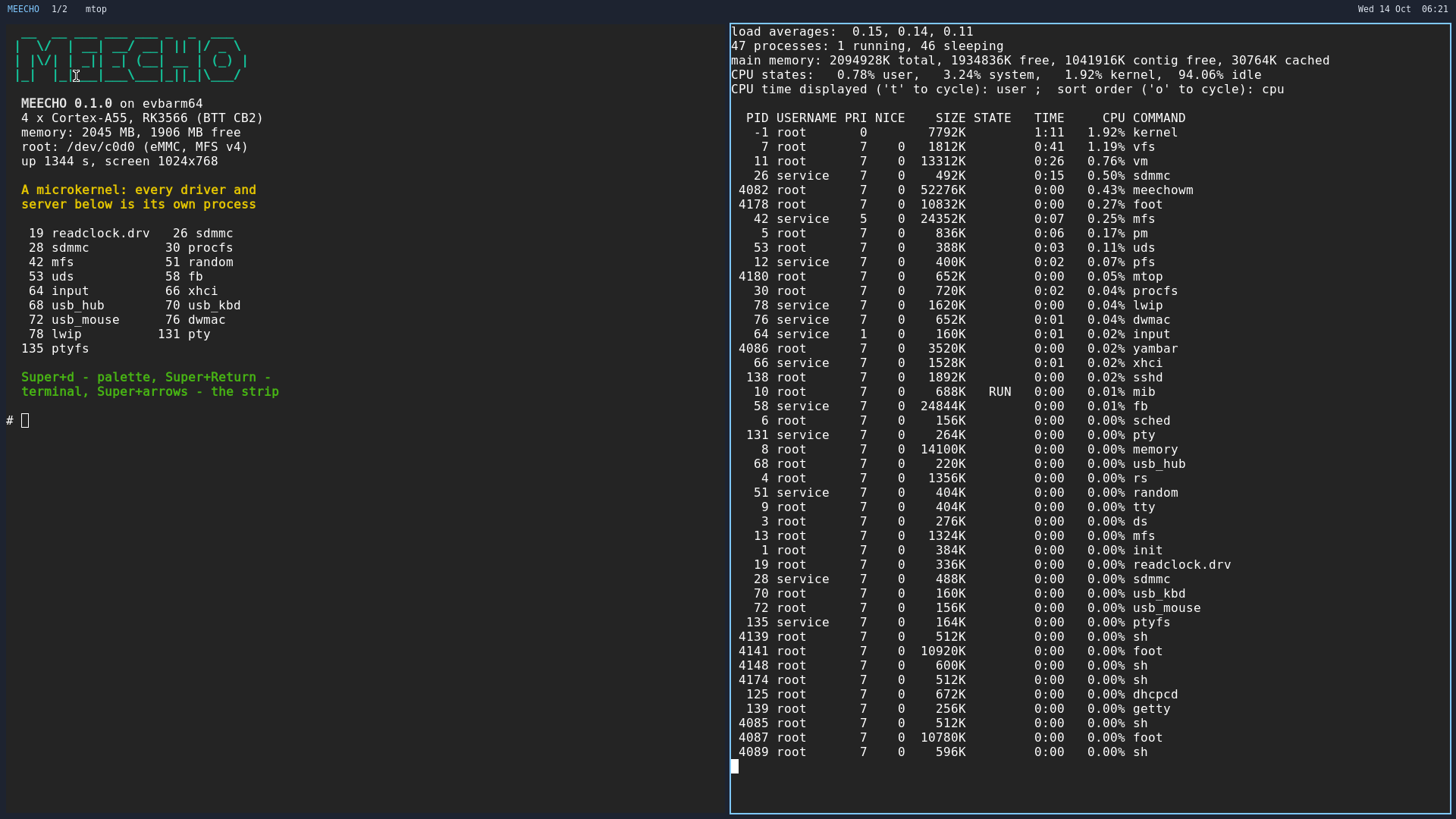
Task: Click the MEECHO ASCII art logo
Action: point(130,58)
